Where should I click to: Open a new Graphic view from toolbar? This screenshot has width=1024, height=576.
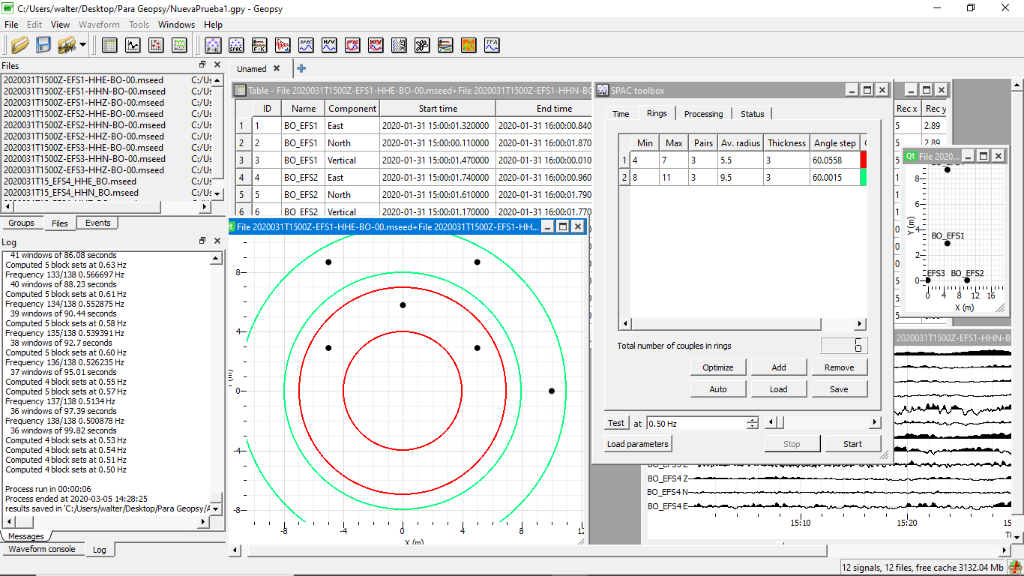click(132, 45)
